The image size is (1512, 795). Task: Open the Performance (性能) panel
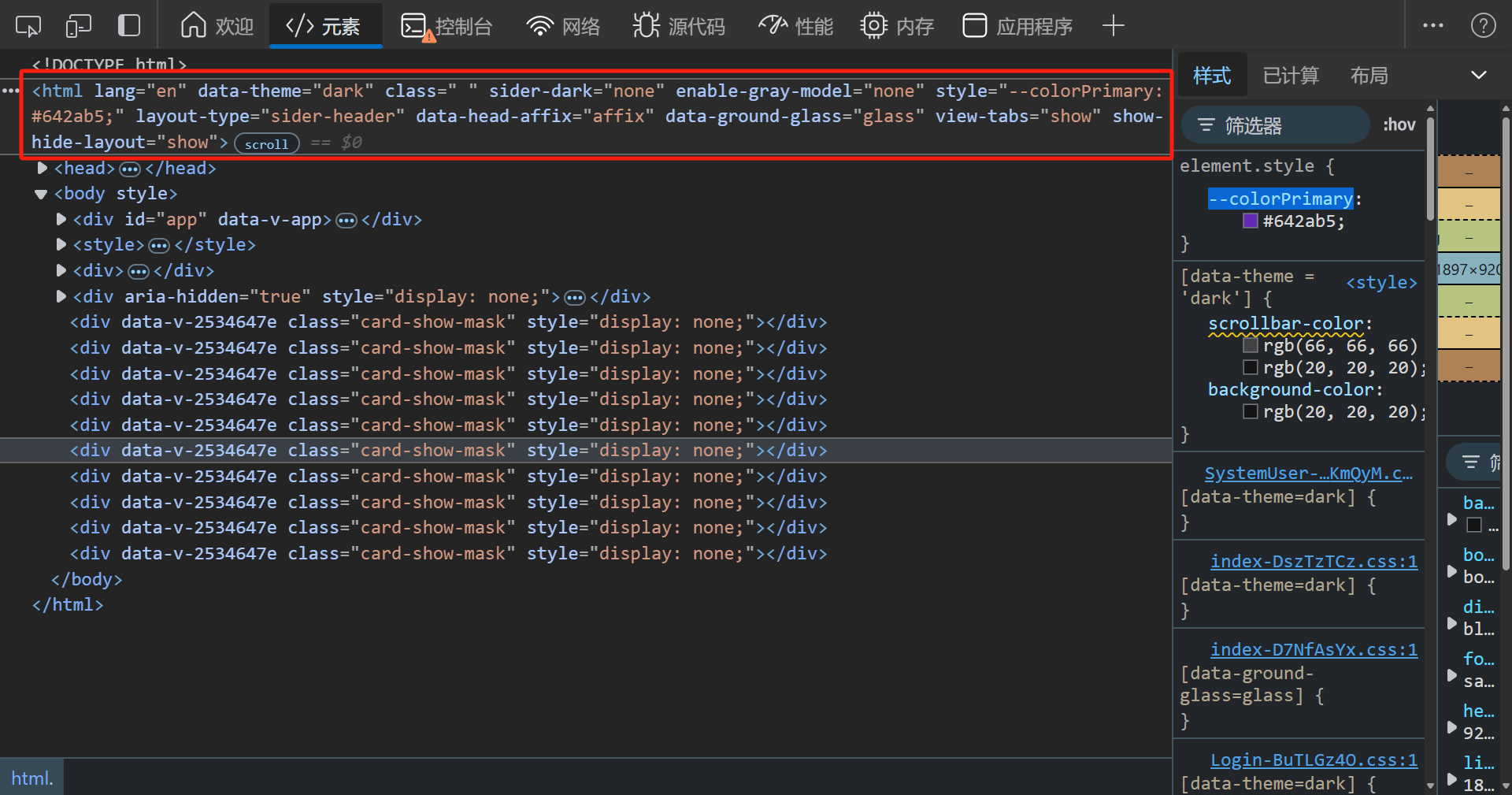(795, 26)
